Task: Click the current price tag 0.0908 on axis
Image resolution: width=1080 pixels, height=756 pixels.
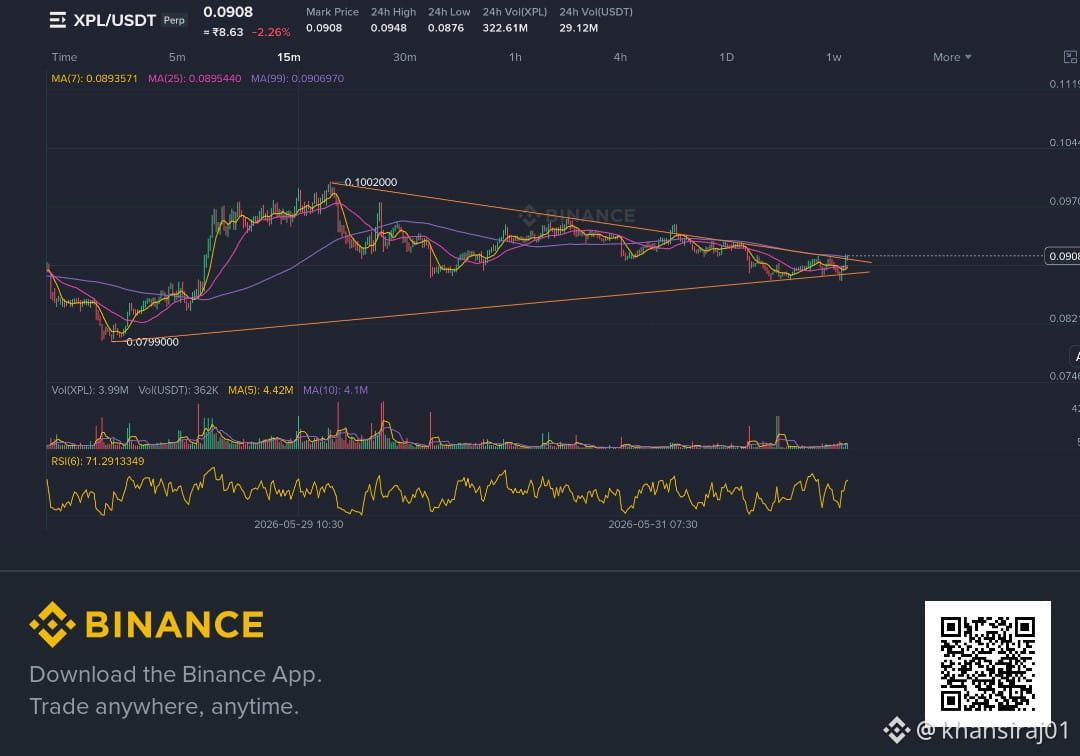Action: [1063, 256]
